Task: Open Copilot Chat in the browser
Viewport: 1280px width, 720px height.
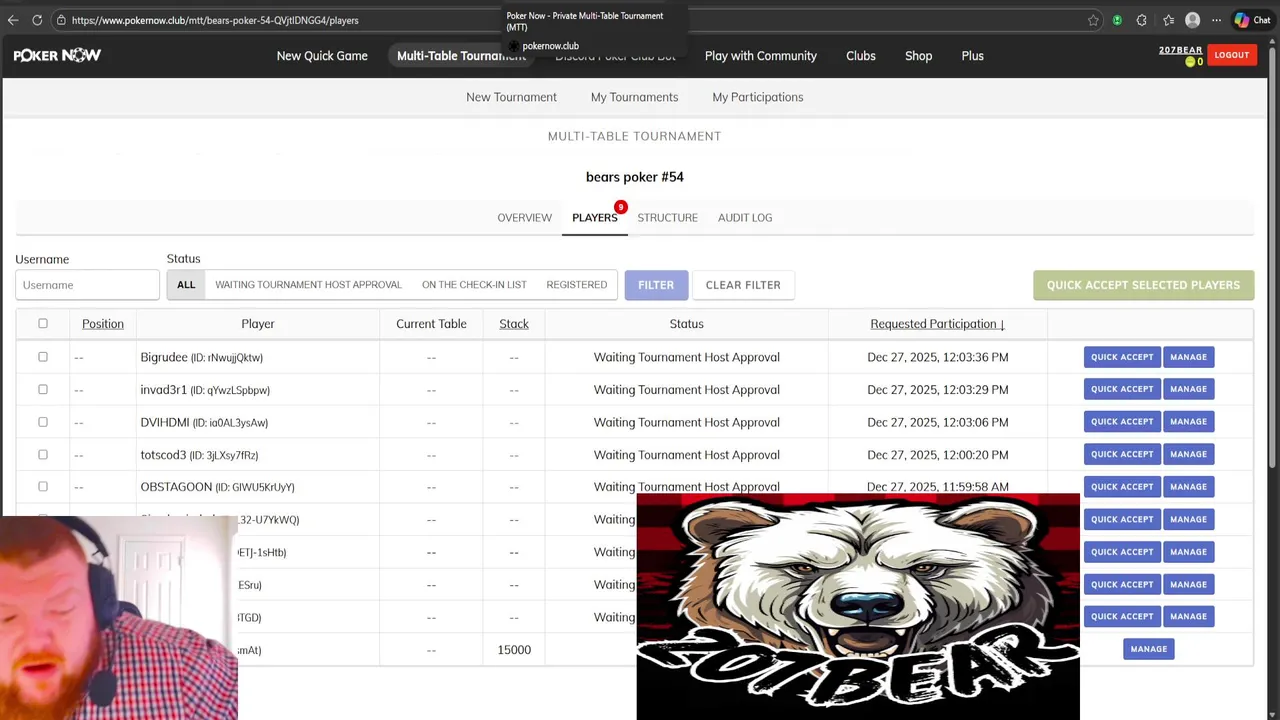Action: coord(1252,20)
